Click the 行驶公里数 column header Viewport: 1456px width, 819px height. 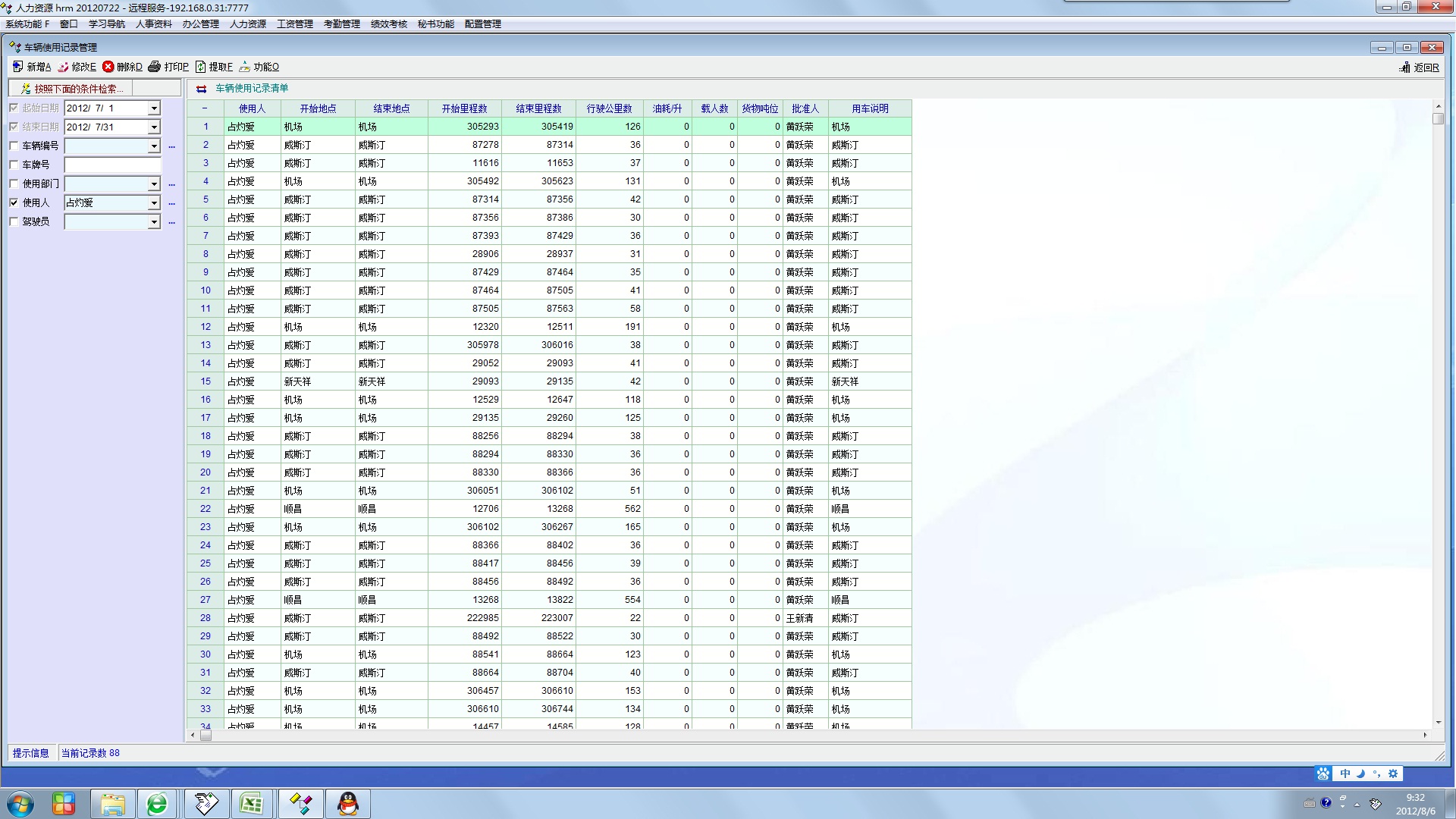coord(609,108)
